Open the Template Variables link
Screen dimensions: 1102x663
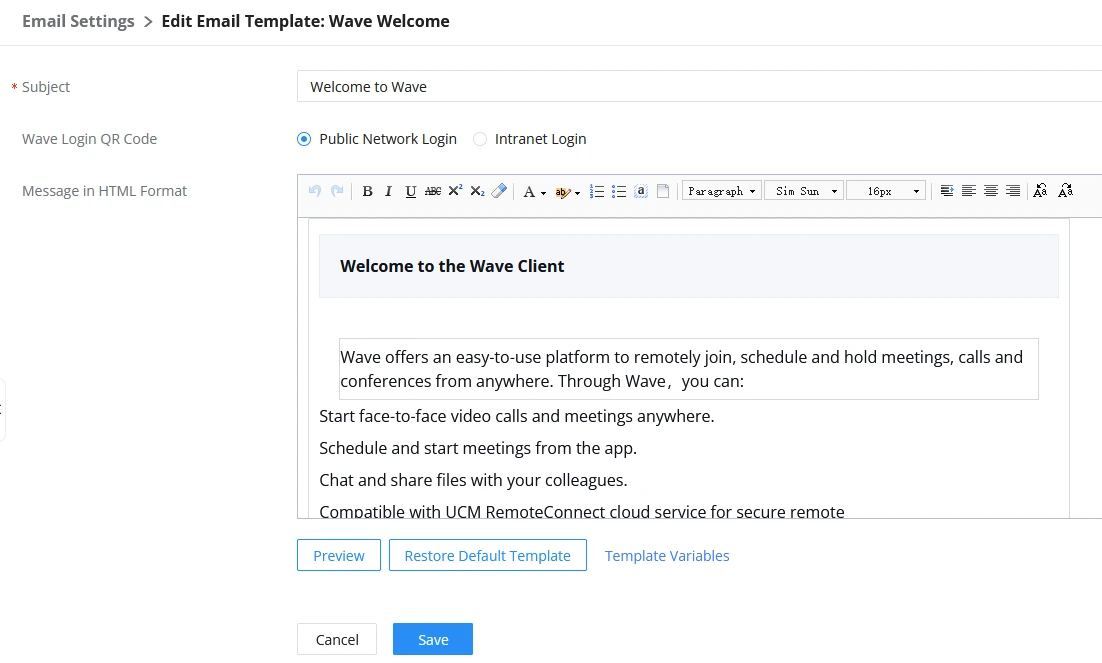click(667, 555)
